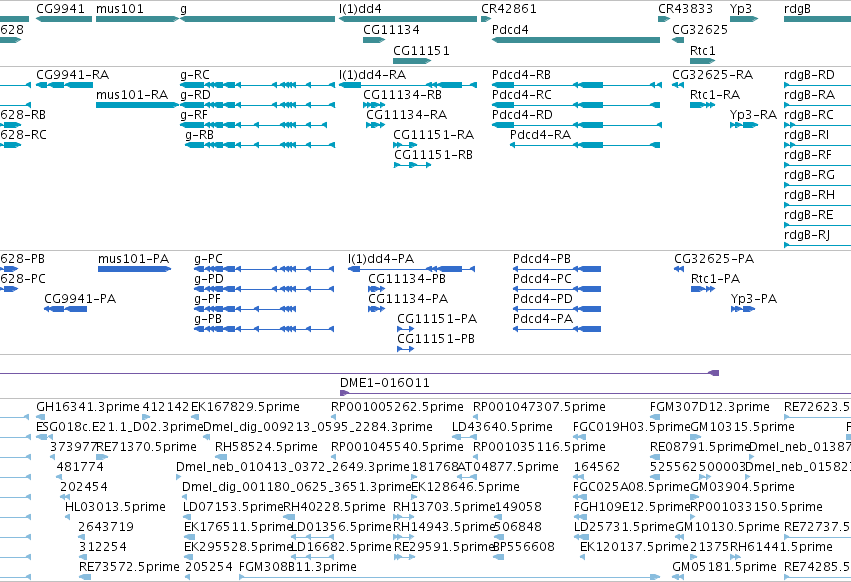Select transcript CG11151-RA
Screen dimensions: 851x582
[x=405, y=145]
